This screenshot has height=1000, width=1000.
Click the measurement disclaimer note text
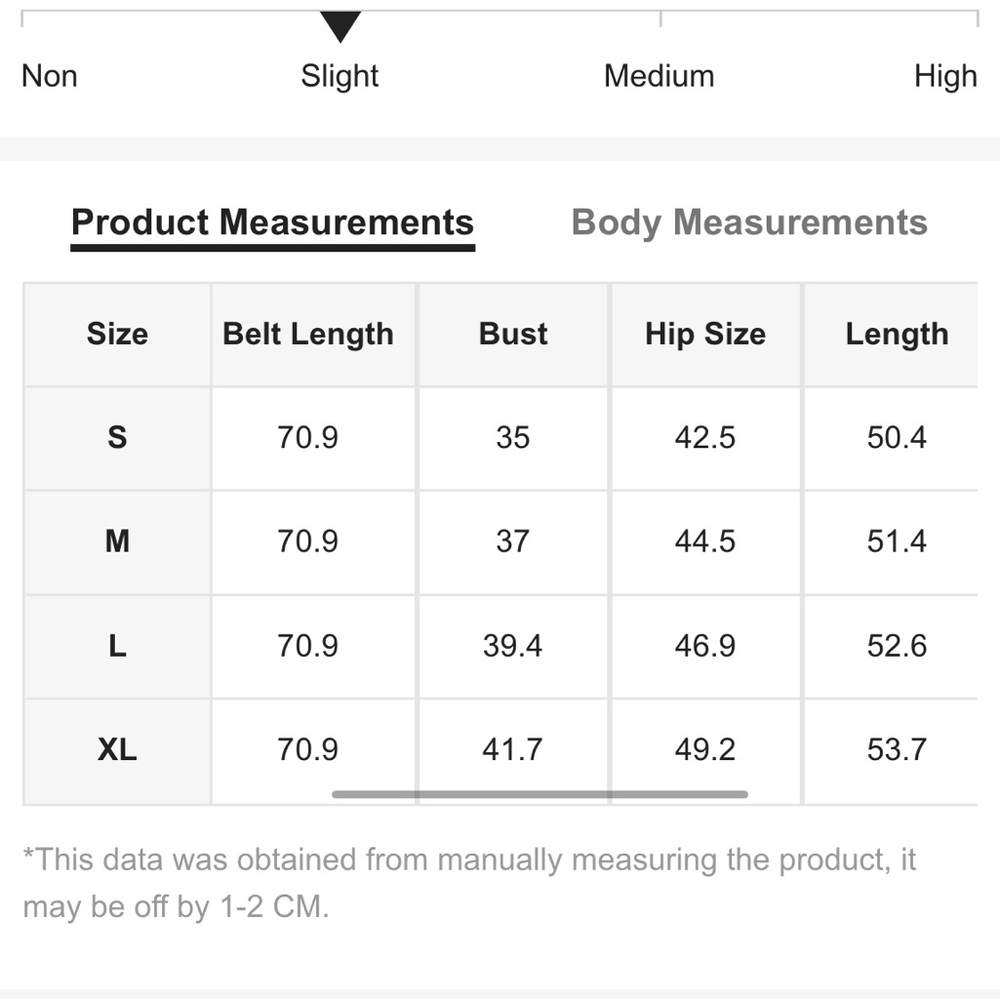469,883
